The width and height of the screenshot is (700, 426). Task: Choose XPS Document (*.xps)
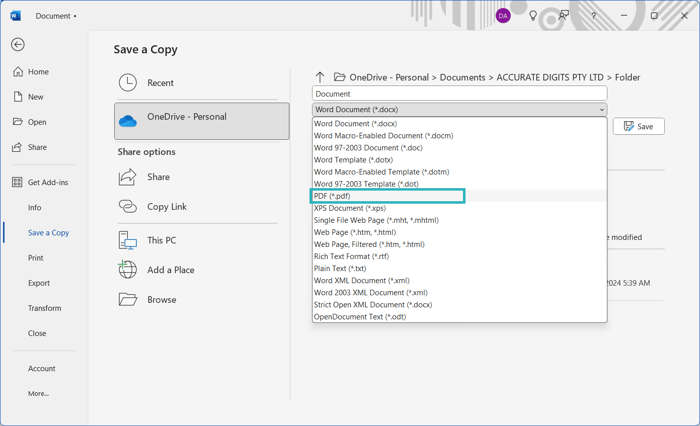459,208
